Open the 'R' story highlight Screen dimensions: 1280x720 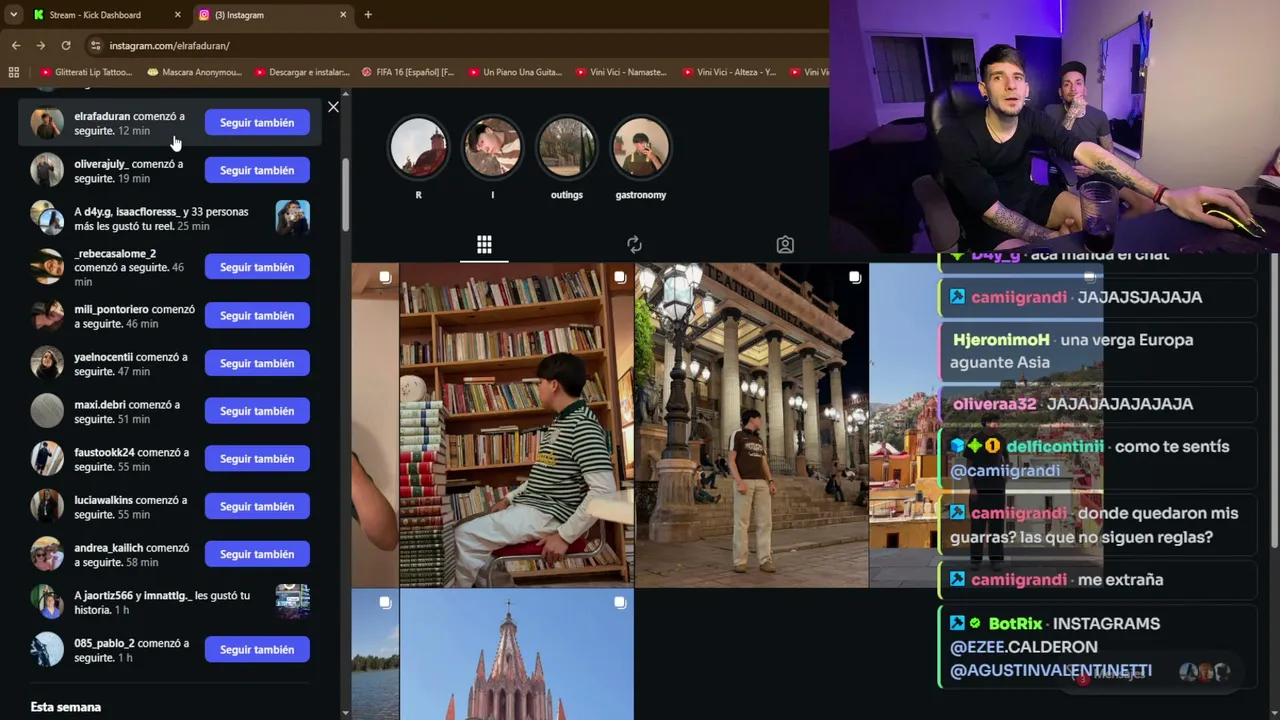418,147
